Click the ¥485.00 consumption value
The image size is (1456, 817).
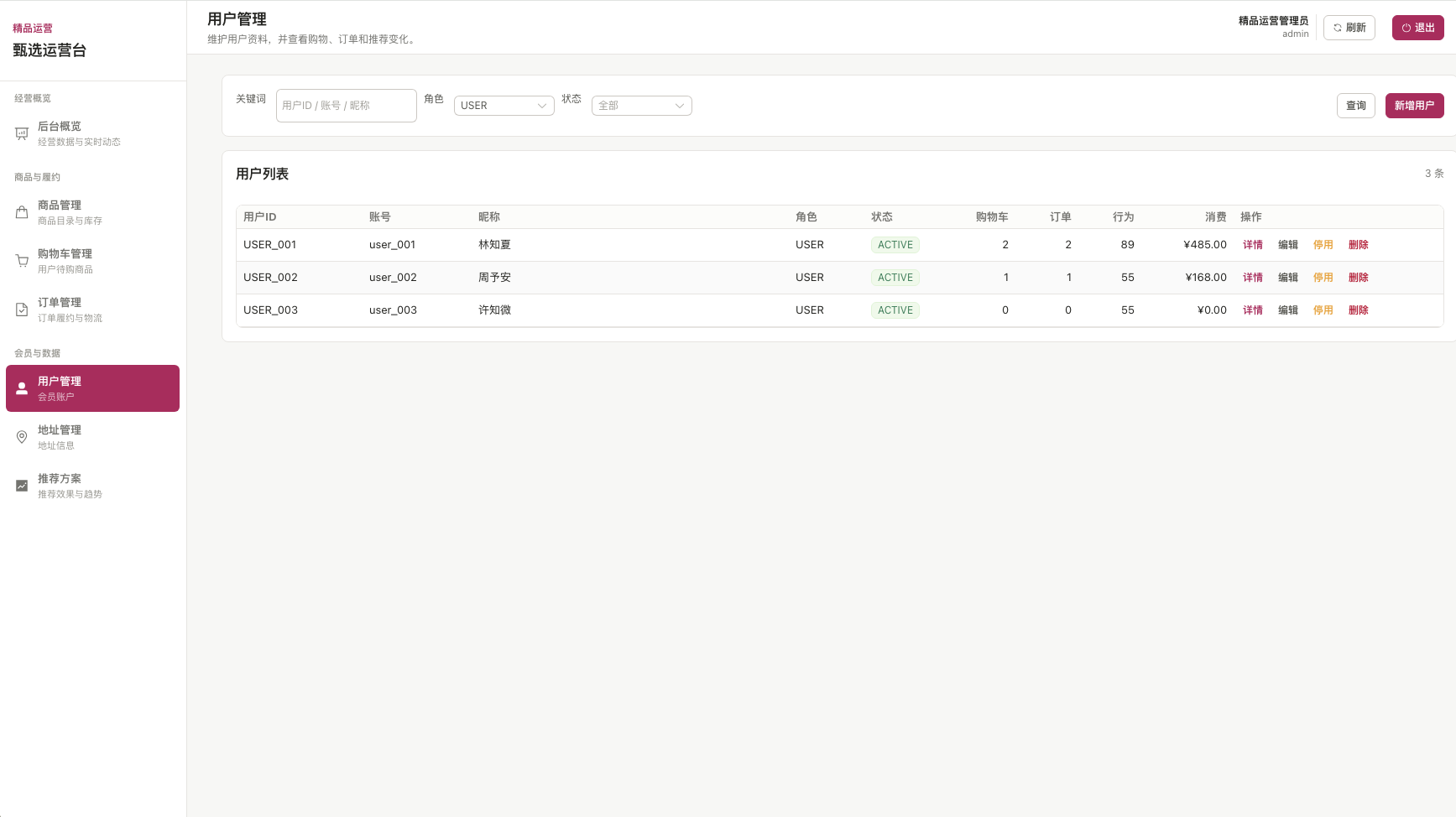[1205, 245]
